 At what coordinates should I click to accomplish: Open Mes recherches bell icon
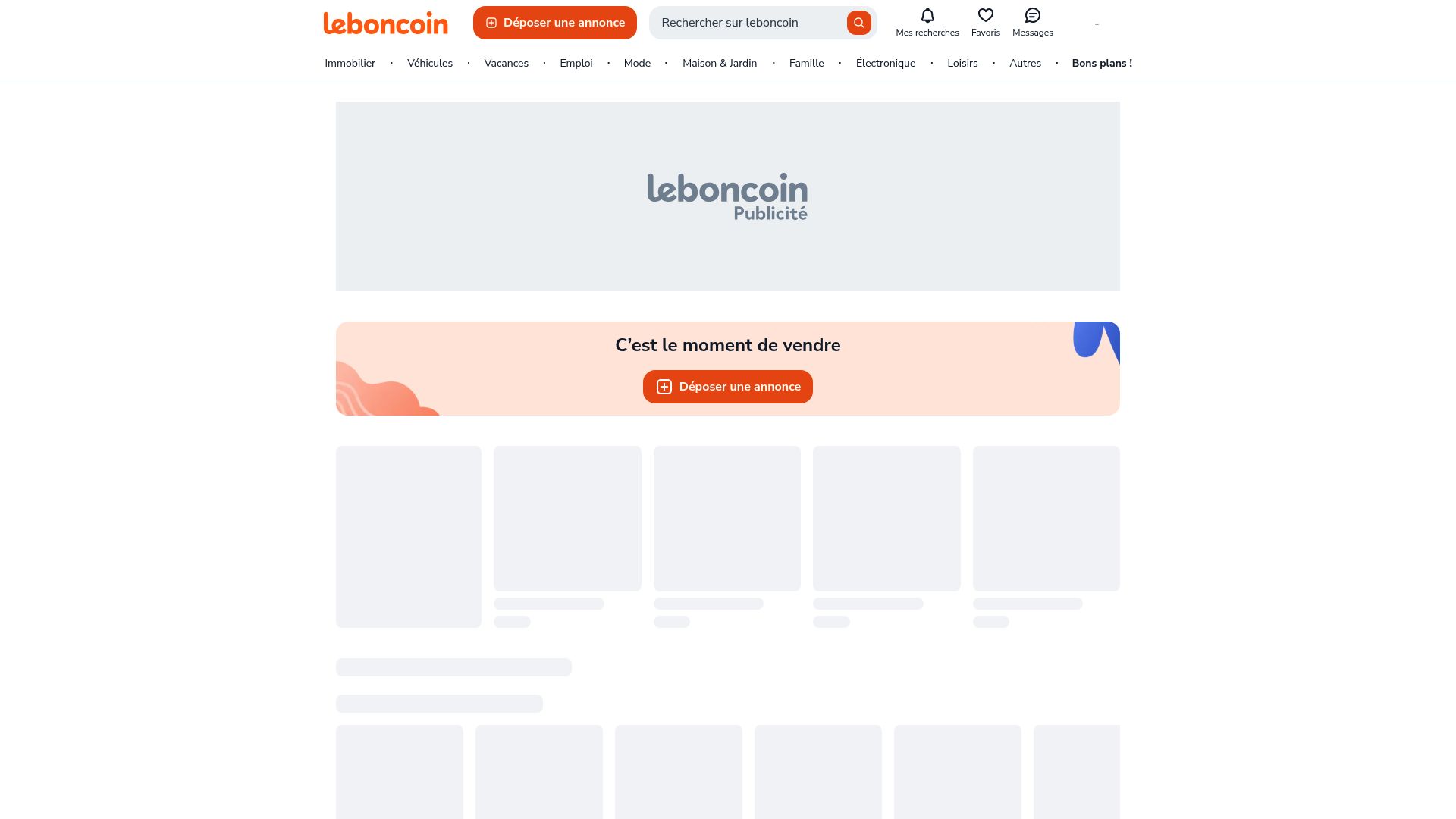(927, 16)
